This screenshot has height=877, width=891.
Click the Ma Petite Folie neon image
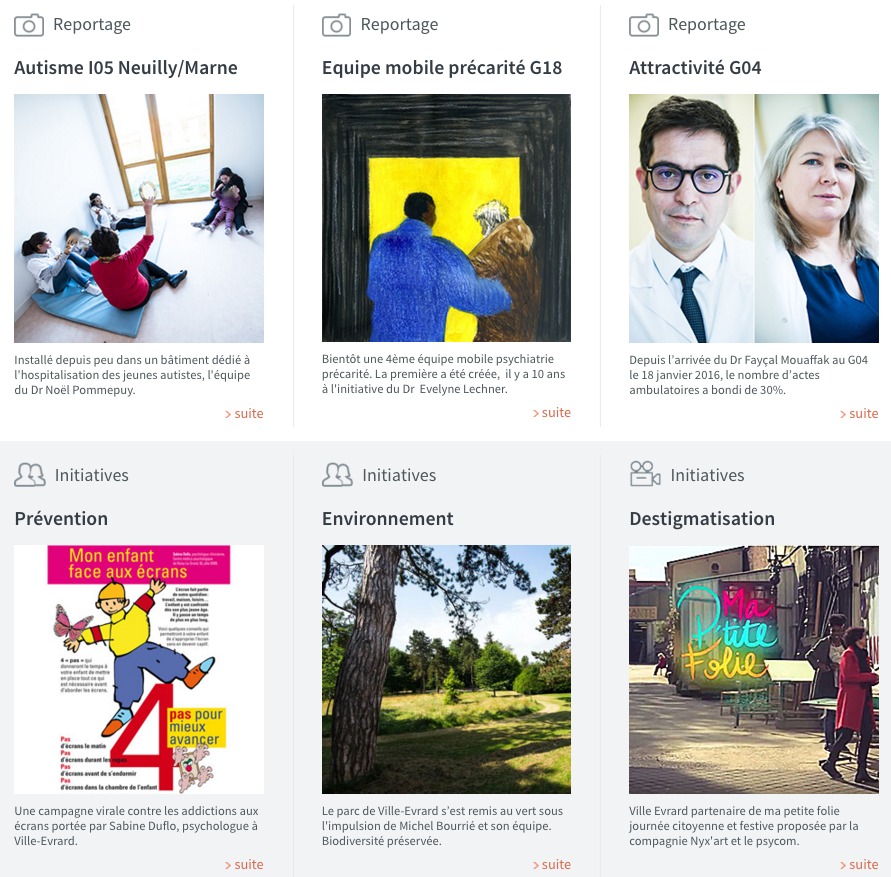tap(753, 670)
